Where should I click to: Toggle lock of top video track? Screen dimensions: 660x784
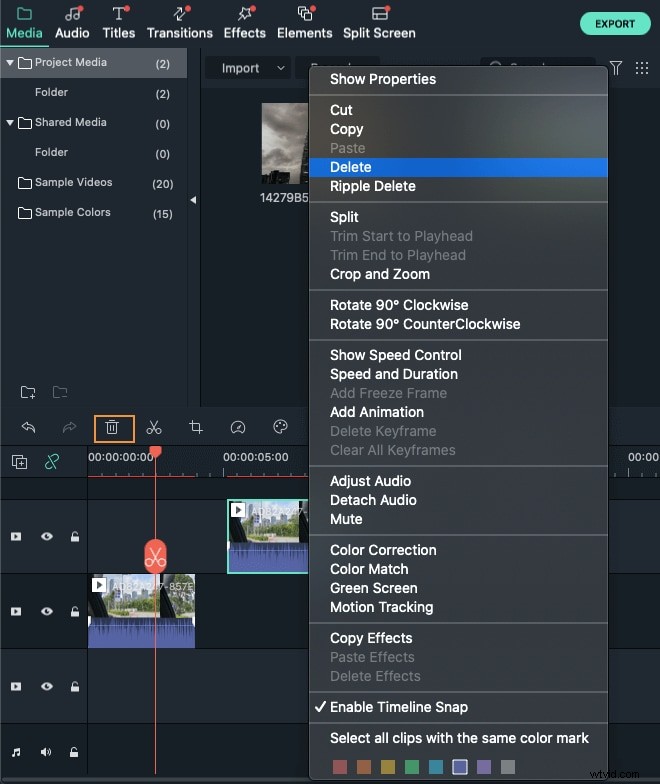pos(75,536)
